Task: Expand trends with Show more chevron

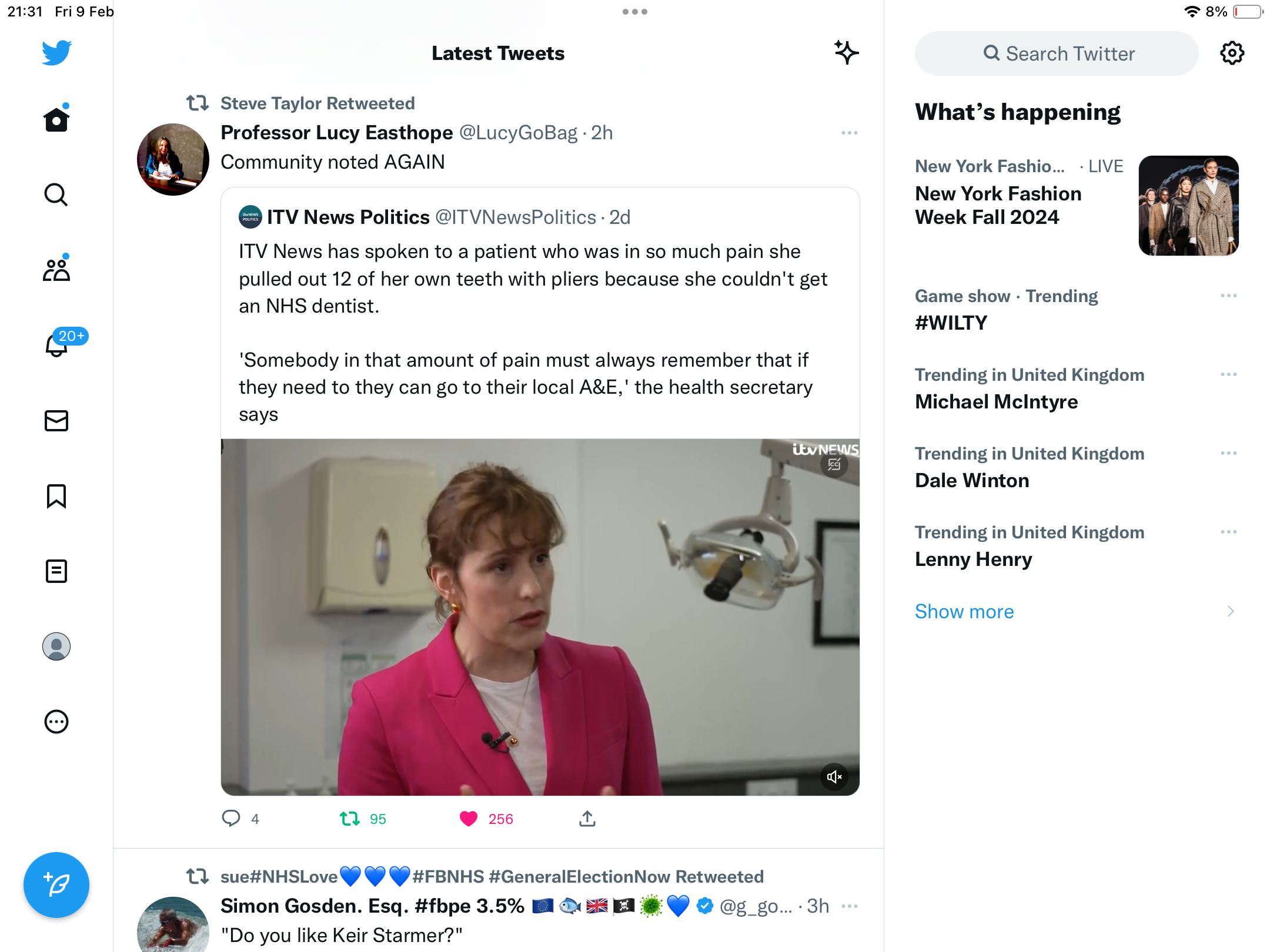Action: point(1231,611)
